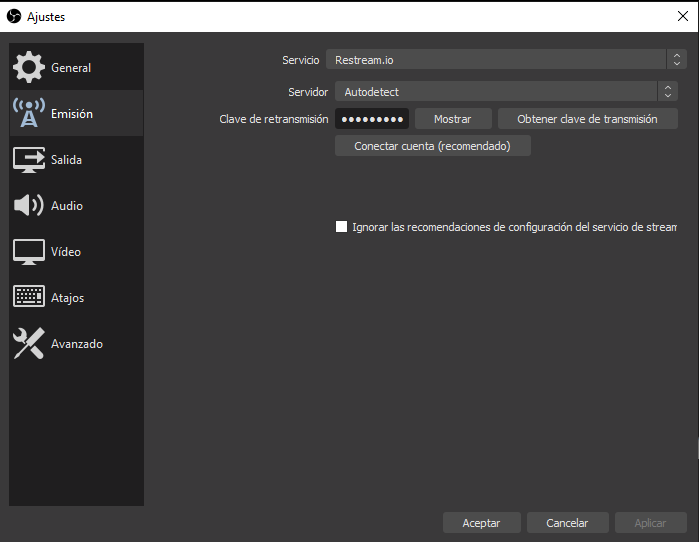Click the Emisión antenna icon
The height and width of the screenshot is (542, 699).
[29, 113]
